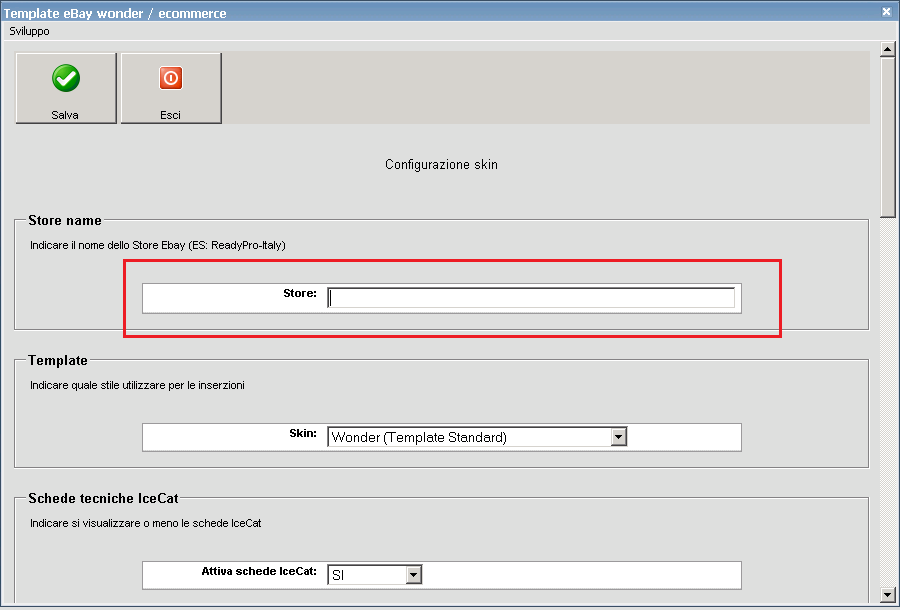
Task: Expand the Attiva schede IceCat dropdown
Action: [x=413, y=574]
